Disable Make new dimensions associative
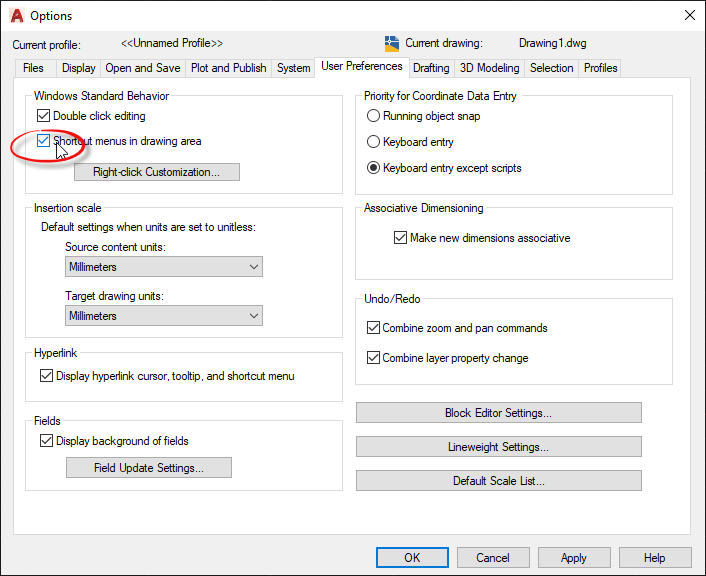Image resolution: width=706 pixels, height=576 pixels. [400, 239]
